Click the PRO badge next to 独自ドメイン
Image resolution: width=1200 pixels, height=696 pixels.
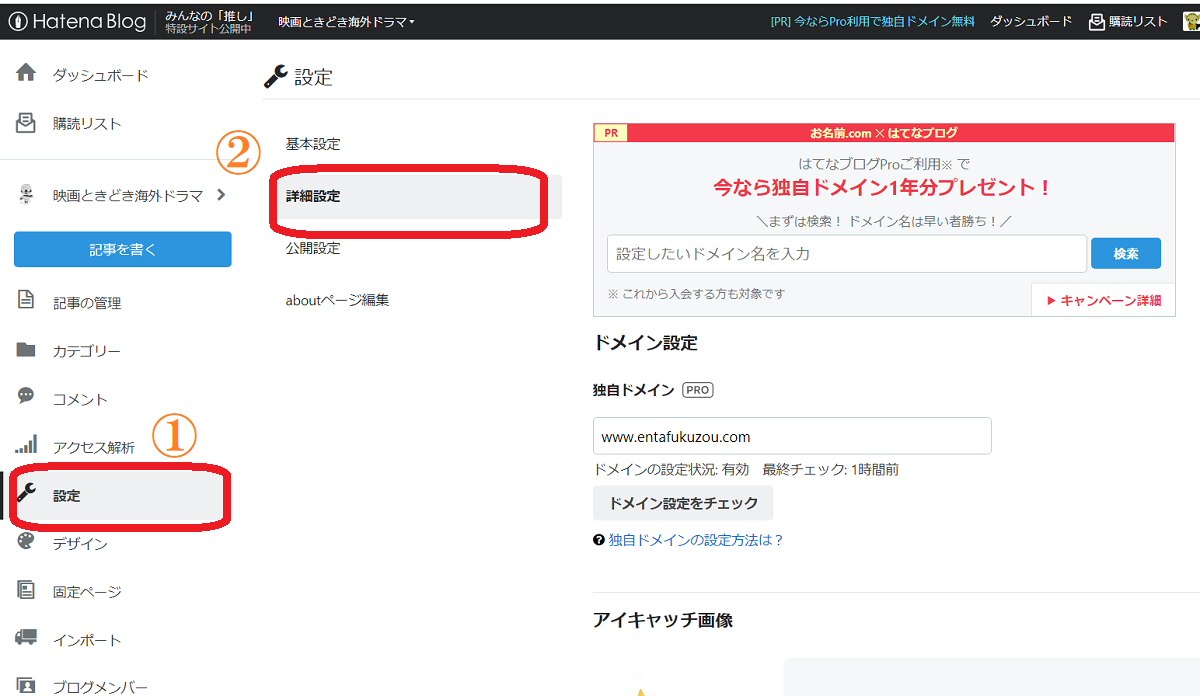click(698, 390)
